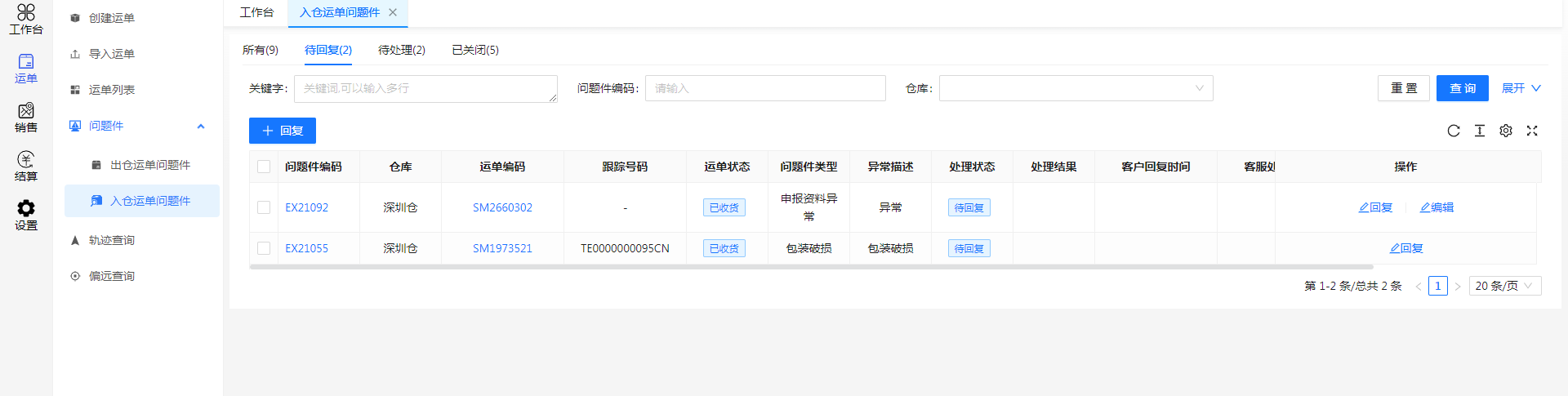Click the blue 查询 button

[x=1462, y=88]
